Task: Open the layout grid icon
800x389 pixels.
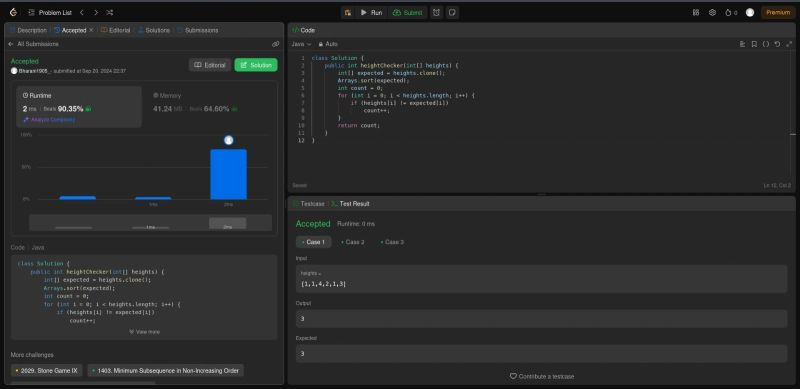Action: pyautogui.click(x=696, y=12)
